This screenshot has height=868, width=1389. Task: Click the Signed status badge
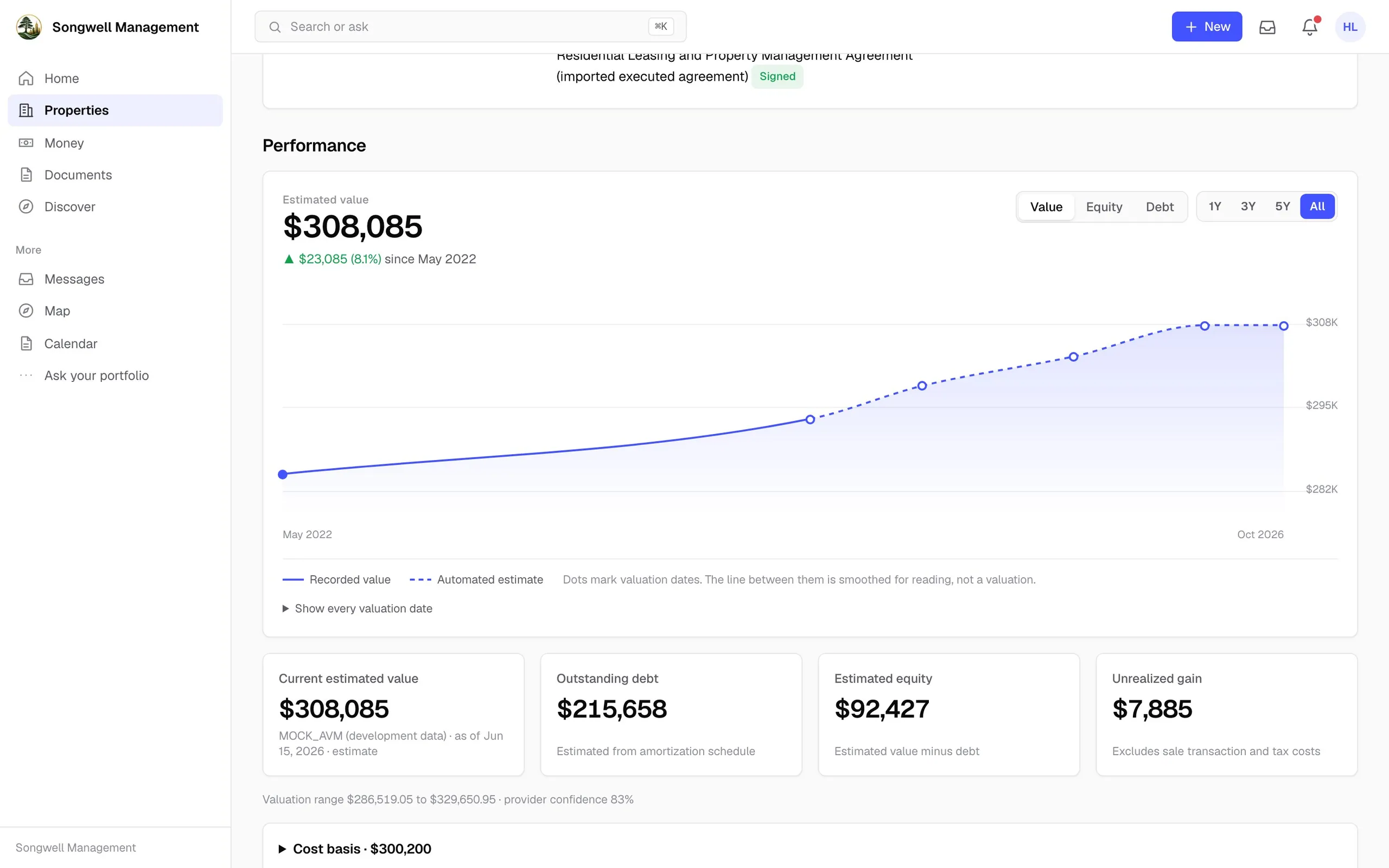[x=777, y=76]
